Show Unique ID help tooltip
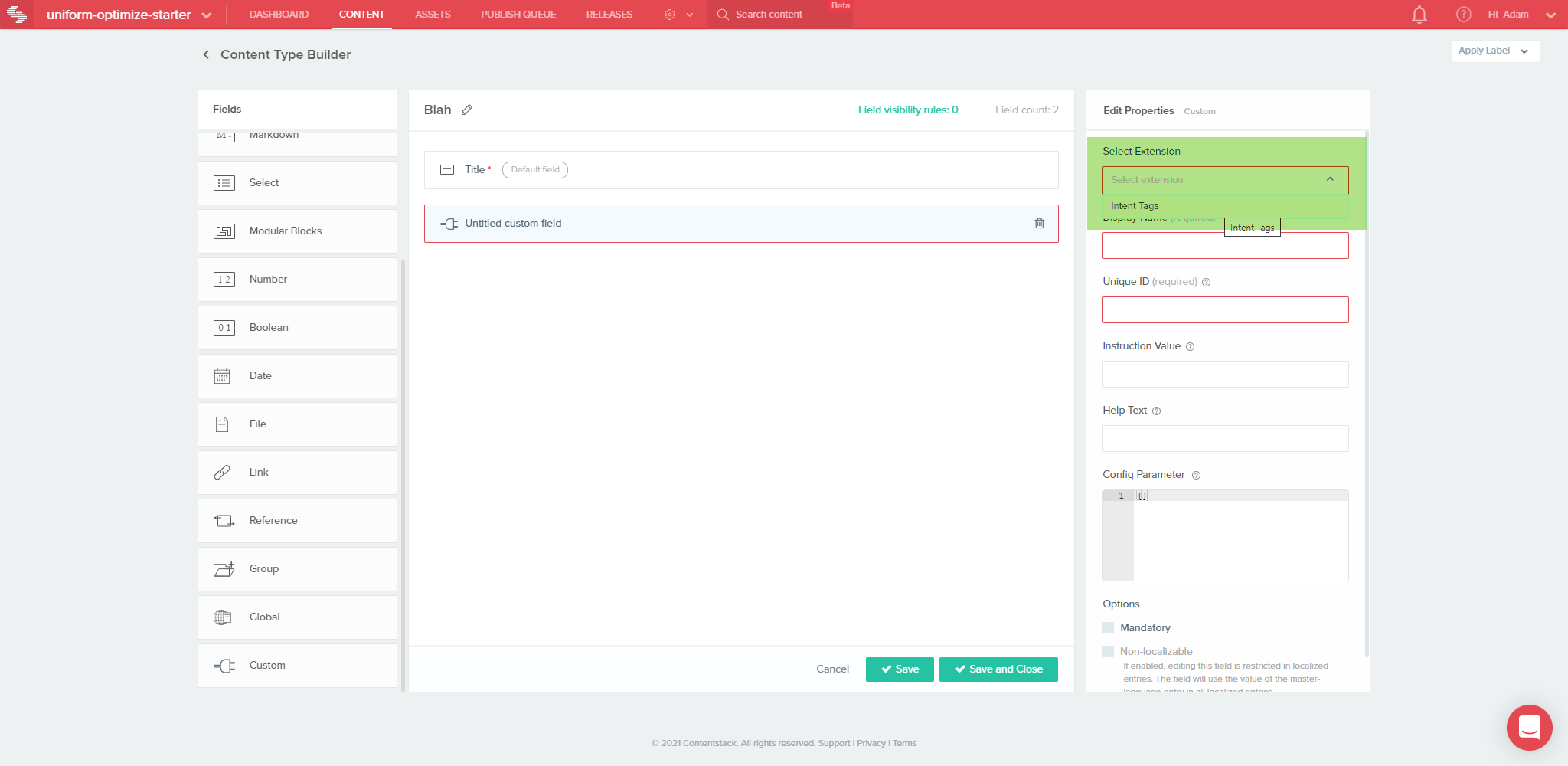This screenshot has width=1568, height=766. tap(1206, 282)
